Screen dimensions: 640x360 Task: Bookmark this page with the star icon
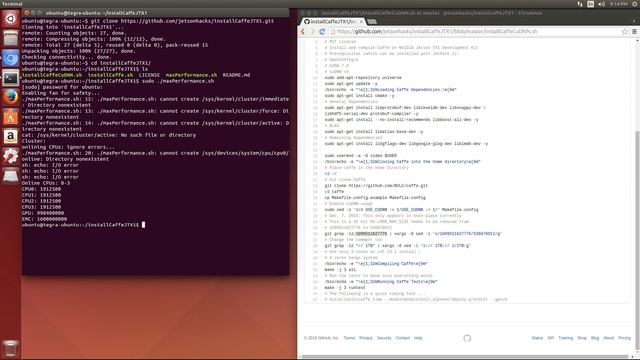(624, 31)
